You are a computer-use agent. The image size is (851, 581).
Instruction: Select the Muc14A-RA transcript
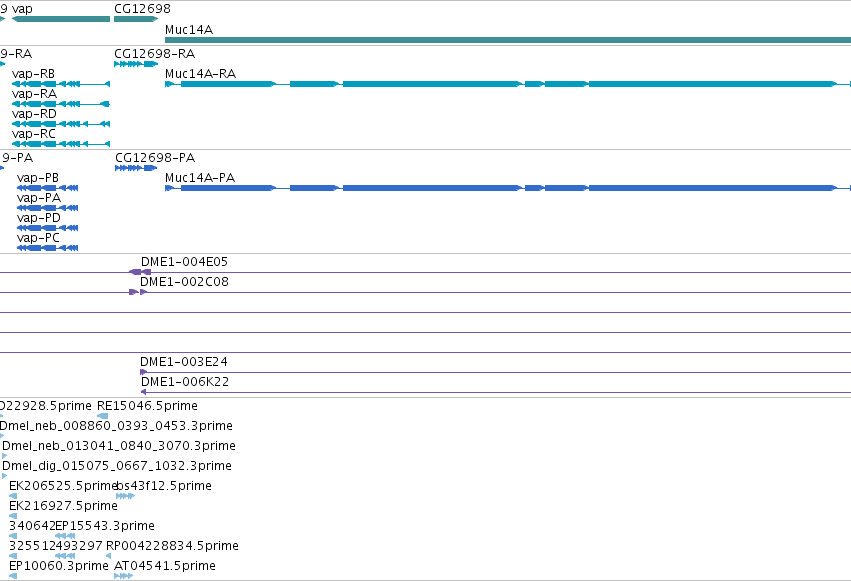(x=508, y=84)
